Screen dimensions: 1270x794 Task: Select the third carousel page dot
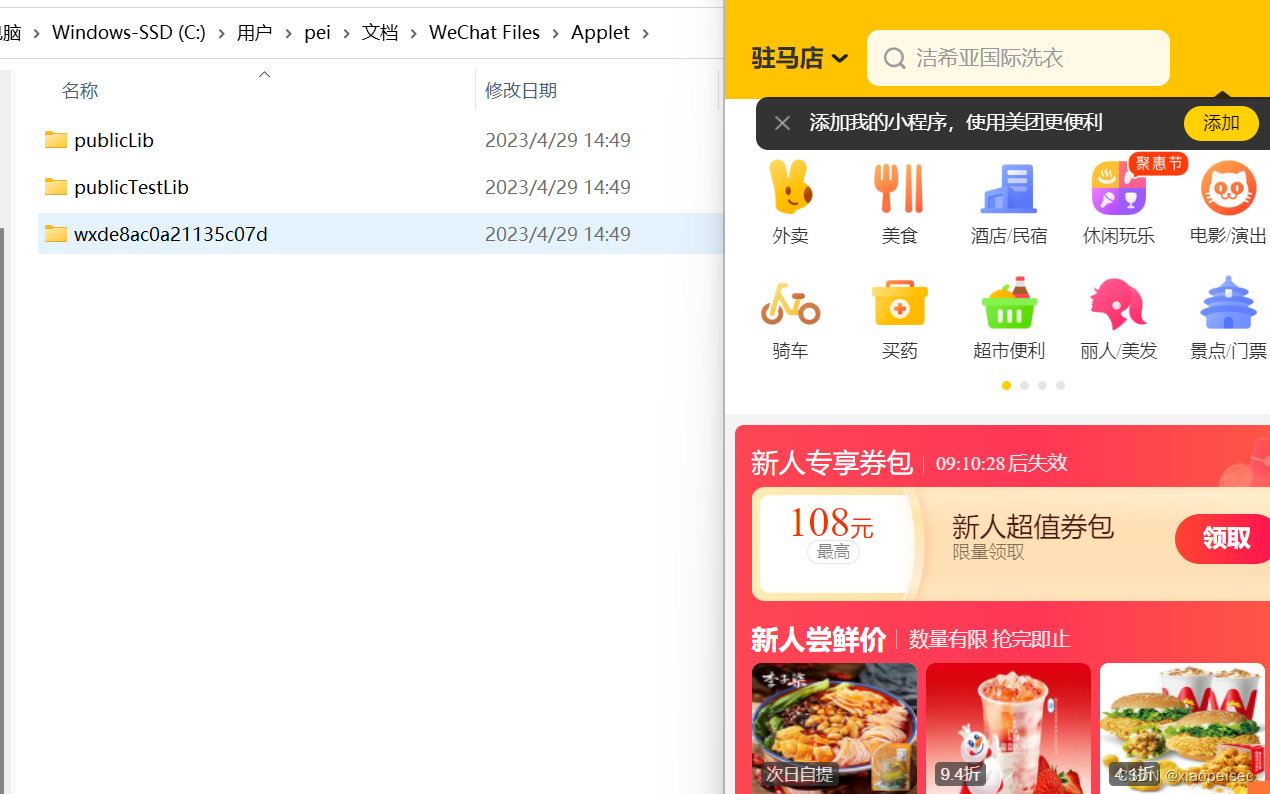point(1042,385)
